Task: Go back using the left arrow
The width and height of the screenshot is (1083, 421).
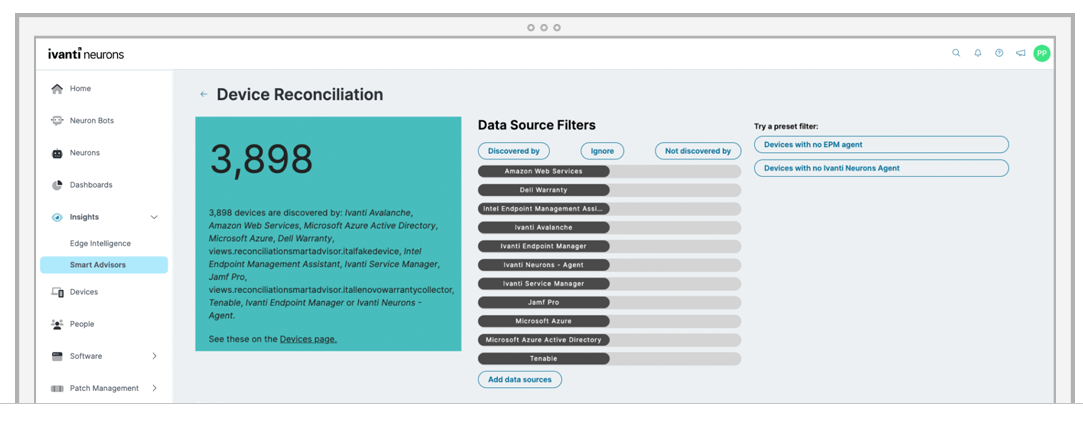Action: point(204,95)
